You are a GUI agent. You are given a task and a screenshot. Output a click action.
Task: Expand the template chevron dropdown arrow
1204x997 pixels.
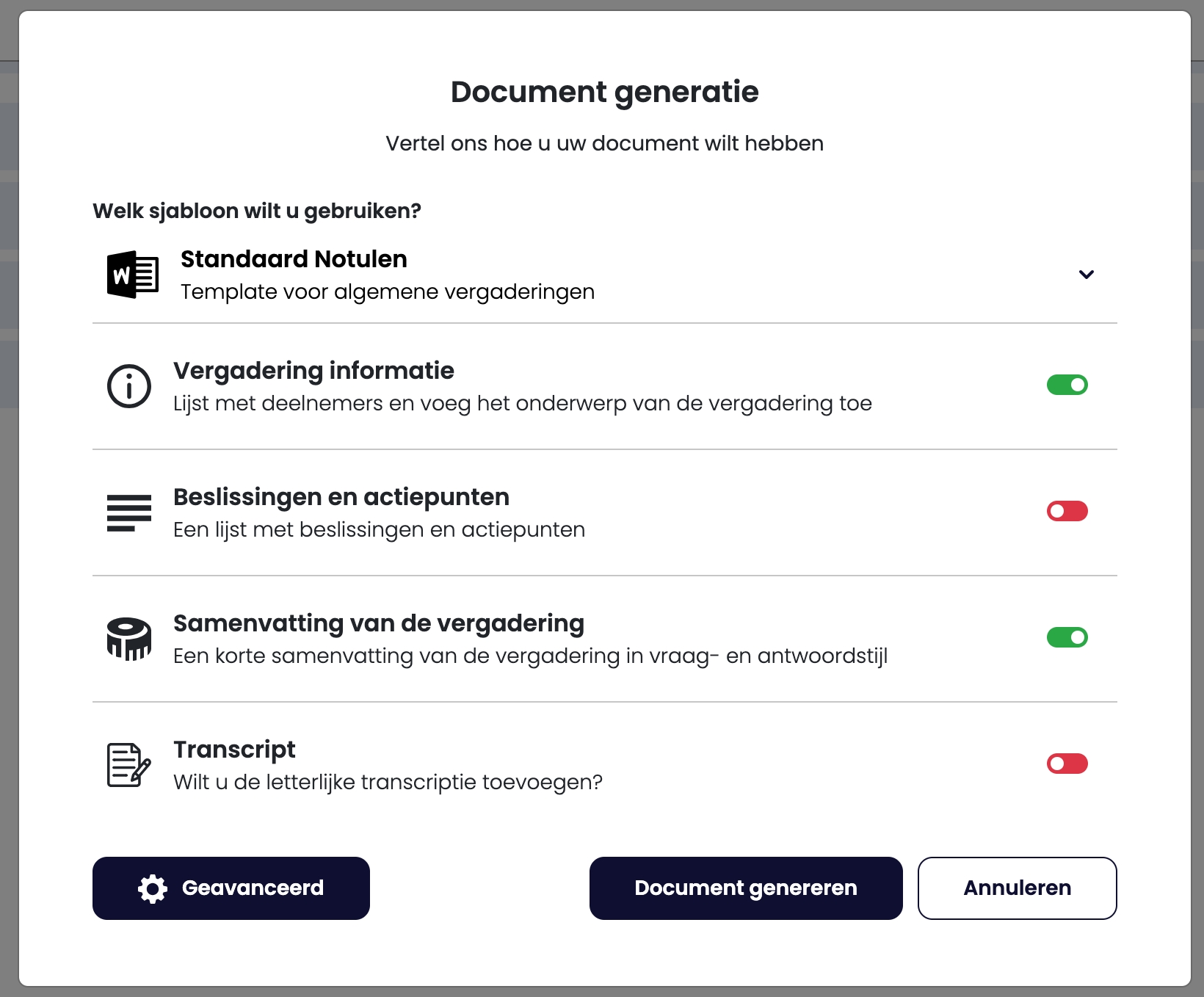(x=1086, y=275)
